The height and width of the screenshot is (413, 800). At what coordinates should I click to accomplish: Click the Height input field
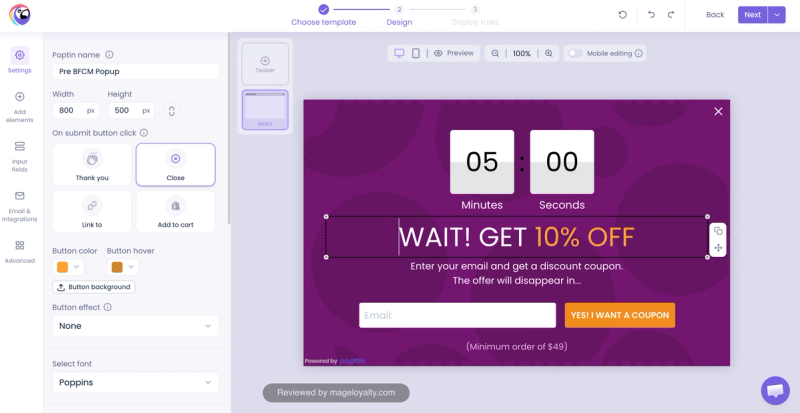(131, 110)
